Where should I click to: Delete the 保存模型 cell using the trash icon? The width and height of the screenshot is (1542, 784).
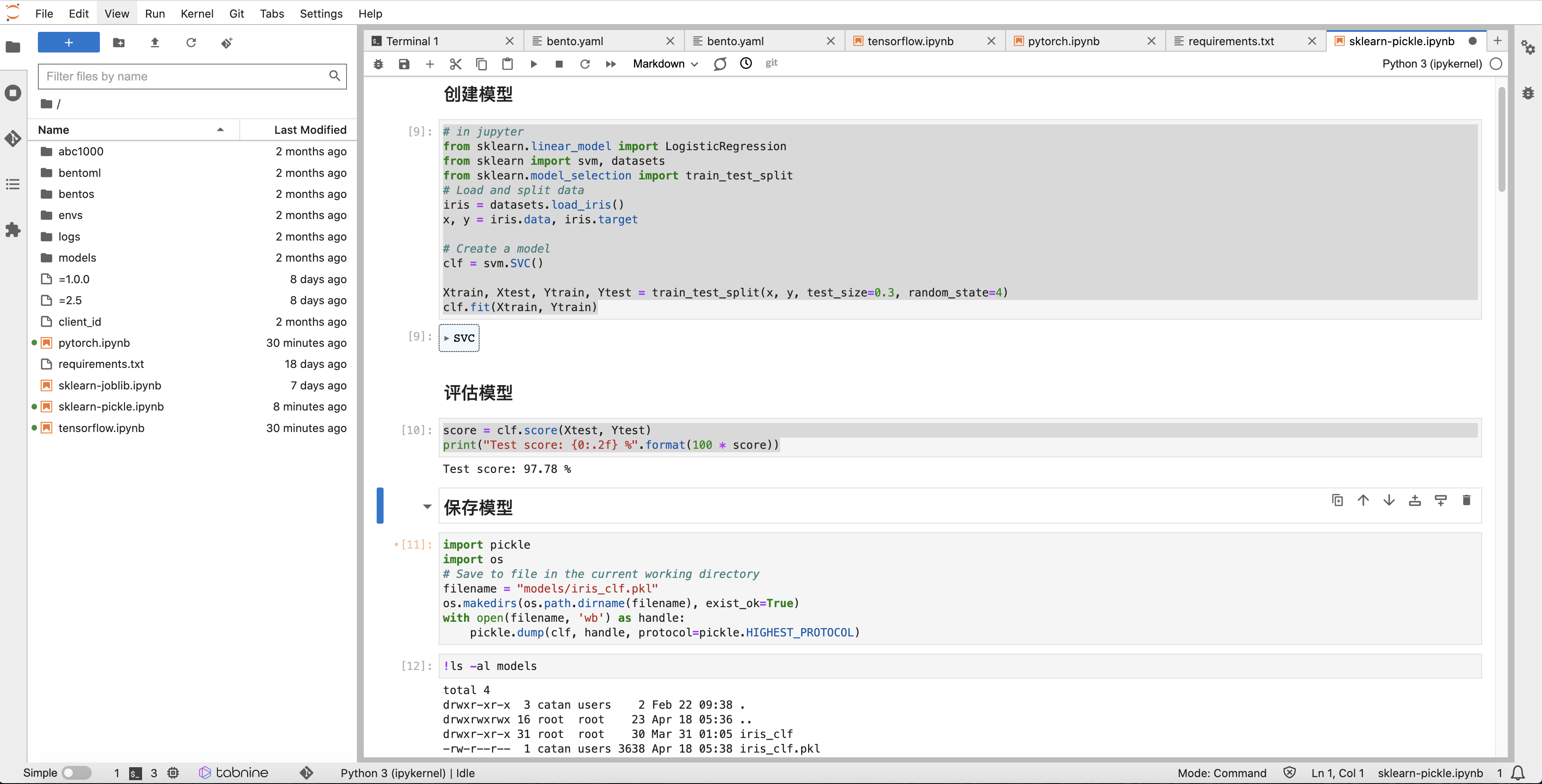1466,500
